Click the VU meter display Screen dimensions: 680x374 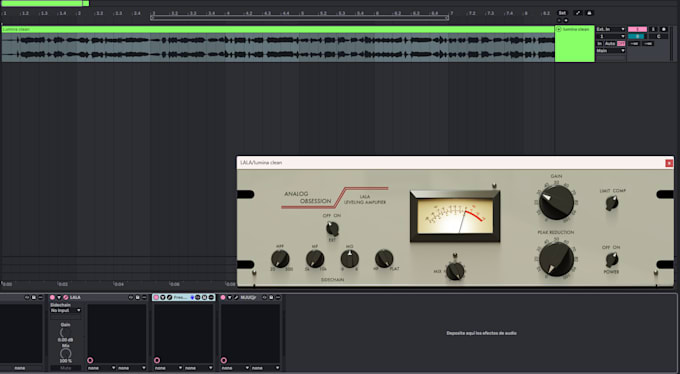(455, 216)
